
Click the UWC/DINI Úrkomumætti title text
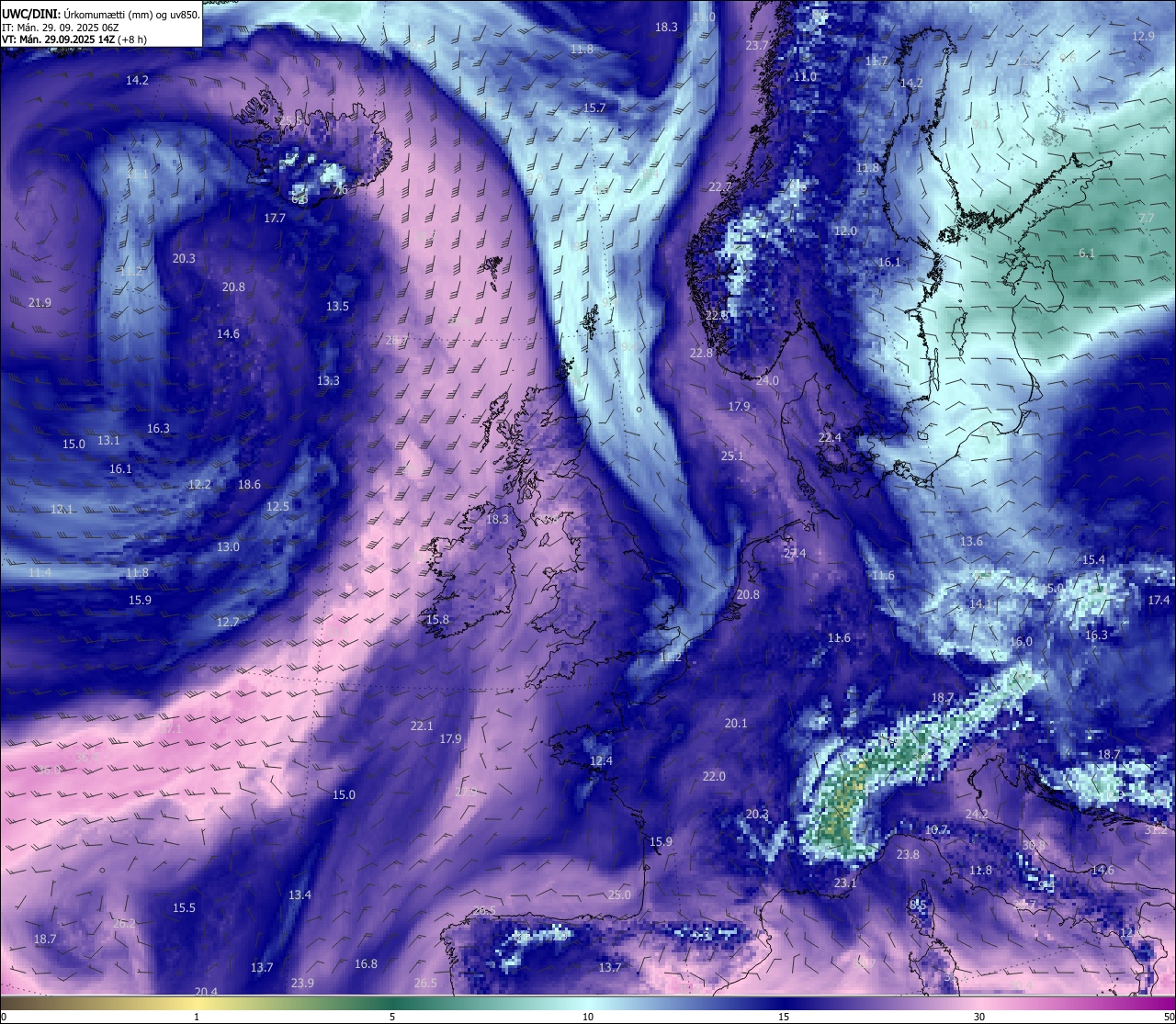[x=100, y=14]
